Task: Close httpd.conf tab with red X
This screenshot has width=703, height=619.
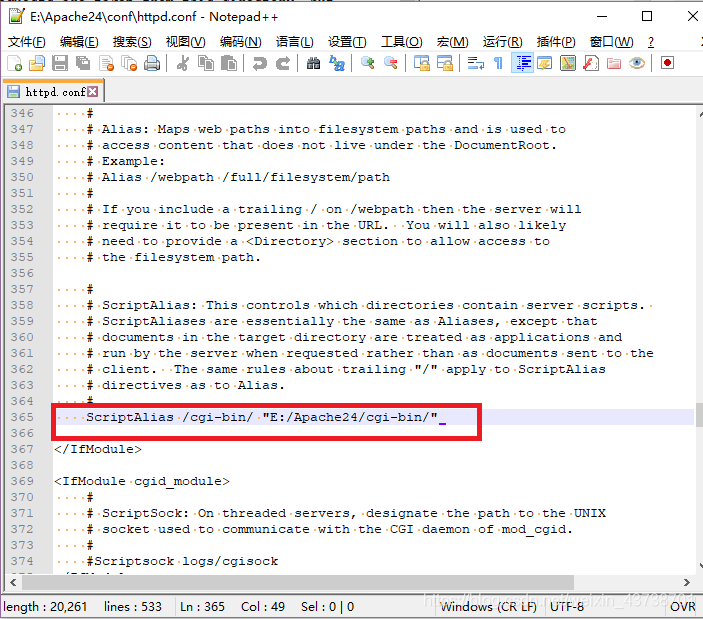Action: coord(92,91)
